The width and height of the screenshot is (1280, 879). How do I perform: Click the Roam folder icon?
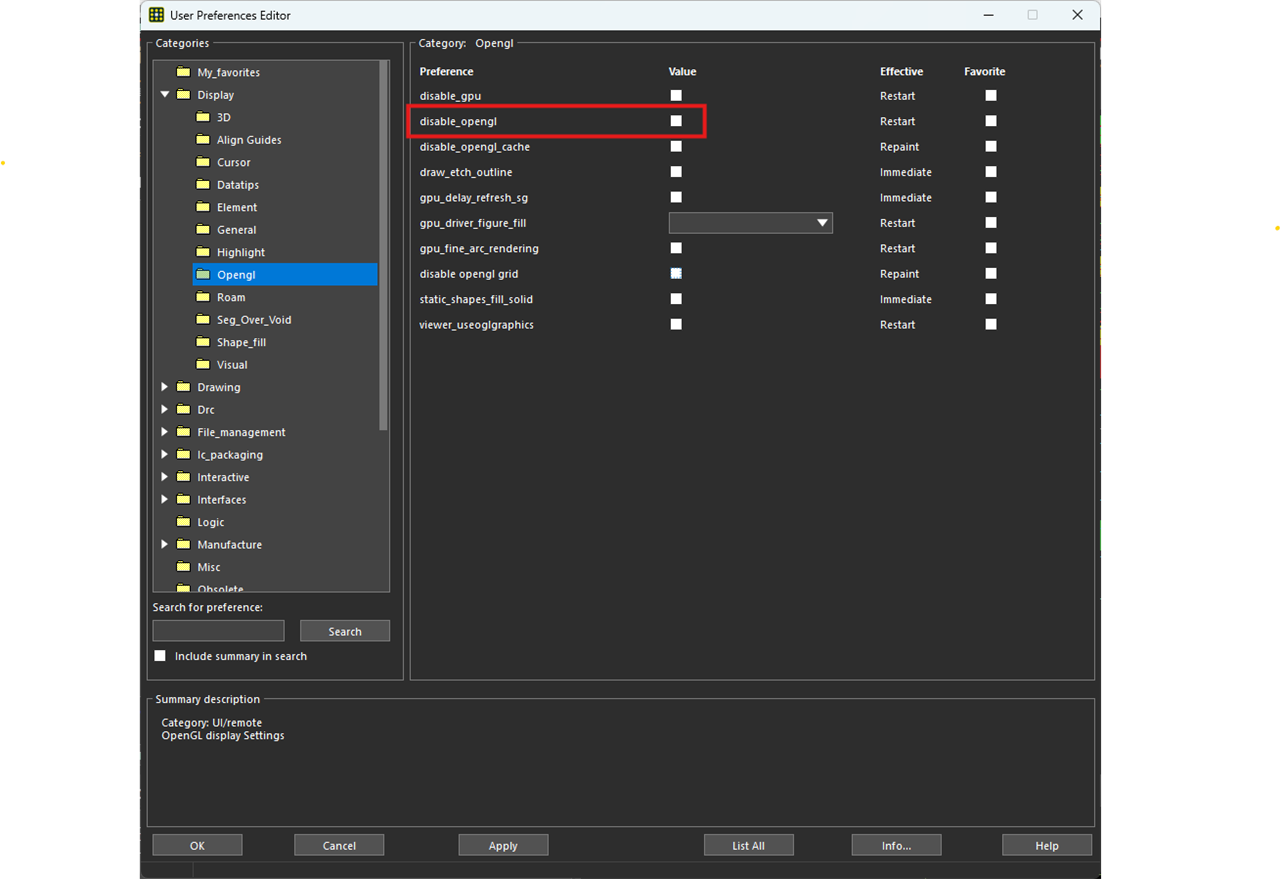coord(203,297)
